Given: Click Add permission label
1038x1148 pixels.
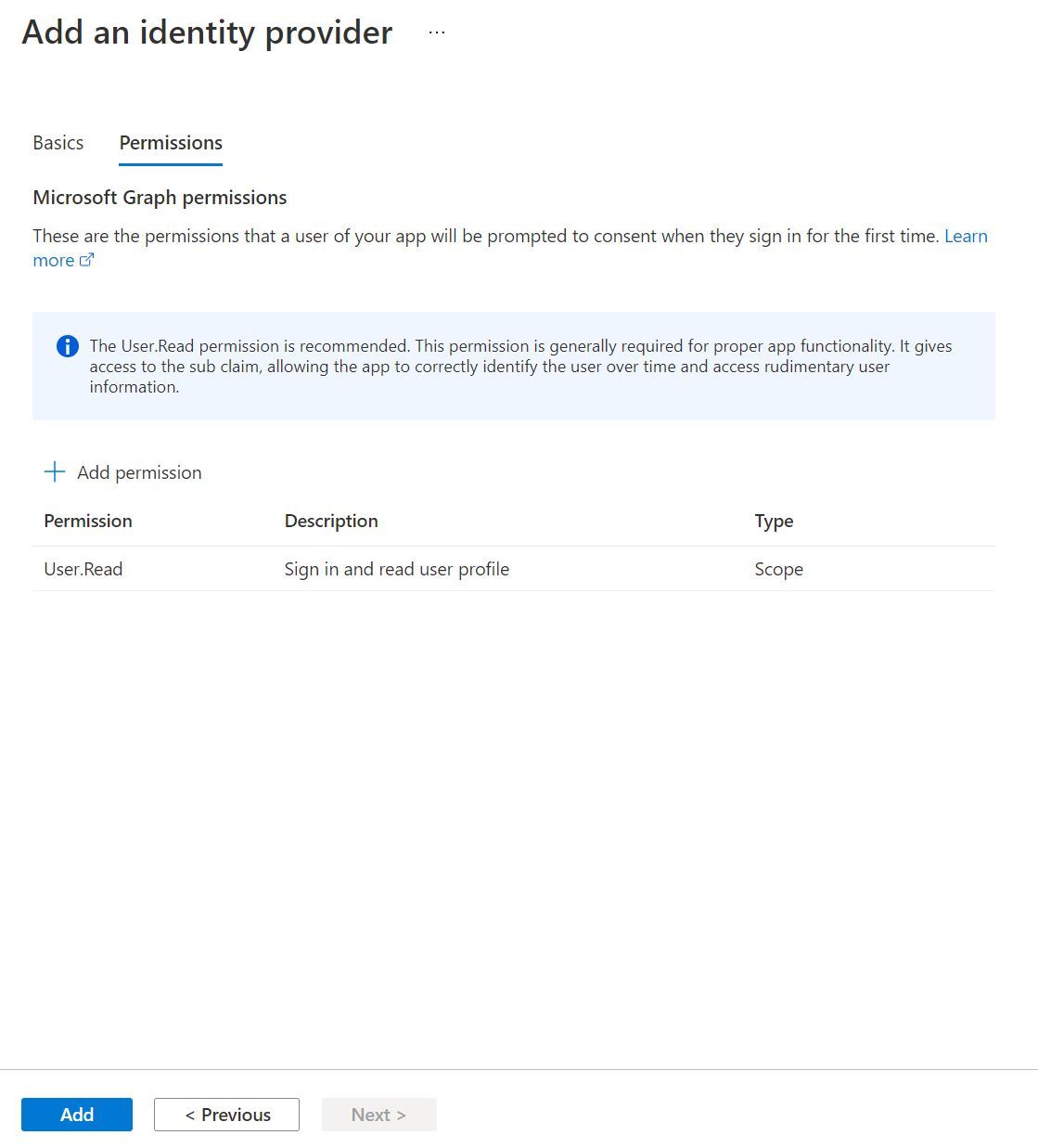Looking at the screenshot, I should (139, 472).
